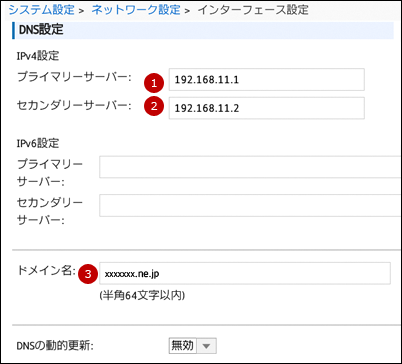Click the IPv6設定 label
The image size is (402, 364).
pos(38,143)
